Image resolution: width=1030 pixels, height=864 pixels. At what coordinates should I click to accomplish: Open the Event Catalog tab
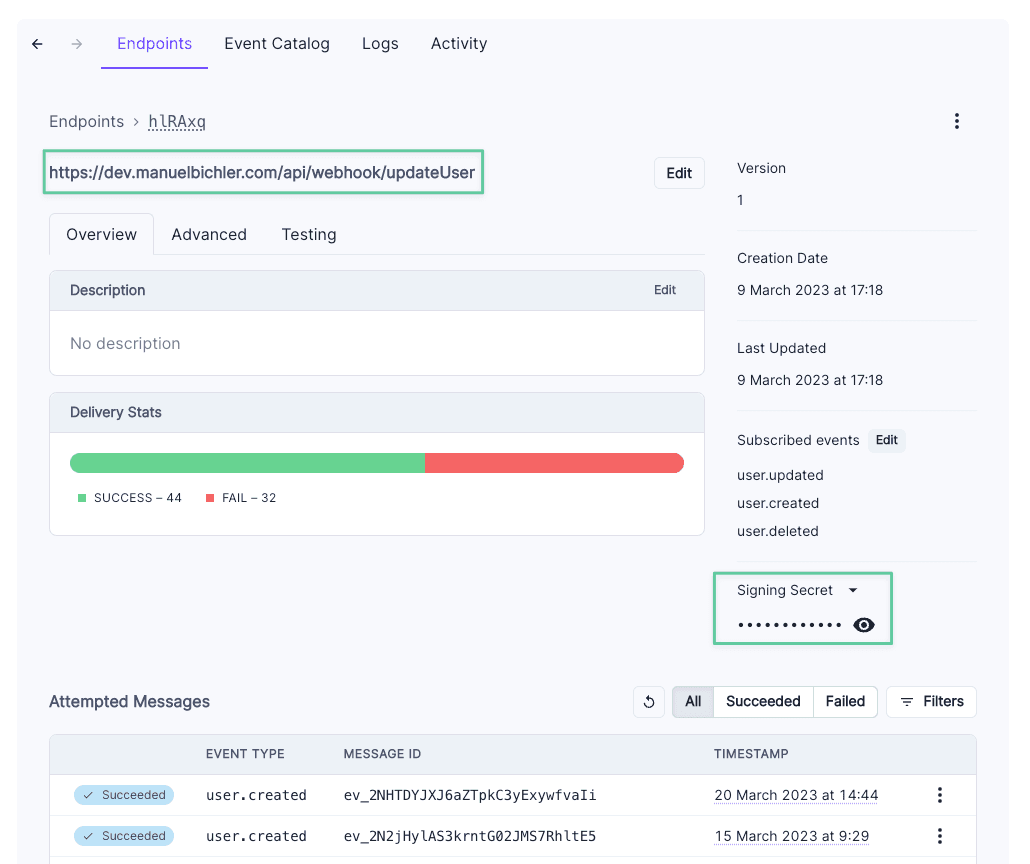277,43
